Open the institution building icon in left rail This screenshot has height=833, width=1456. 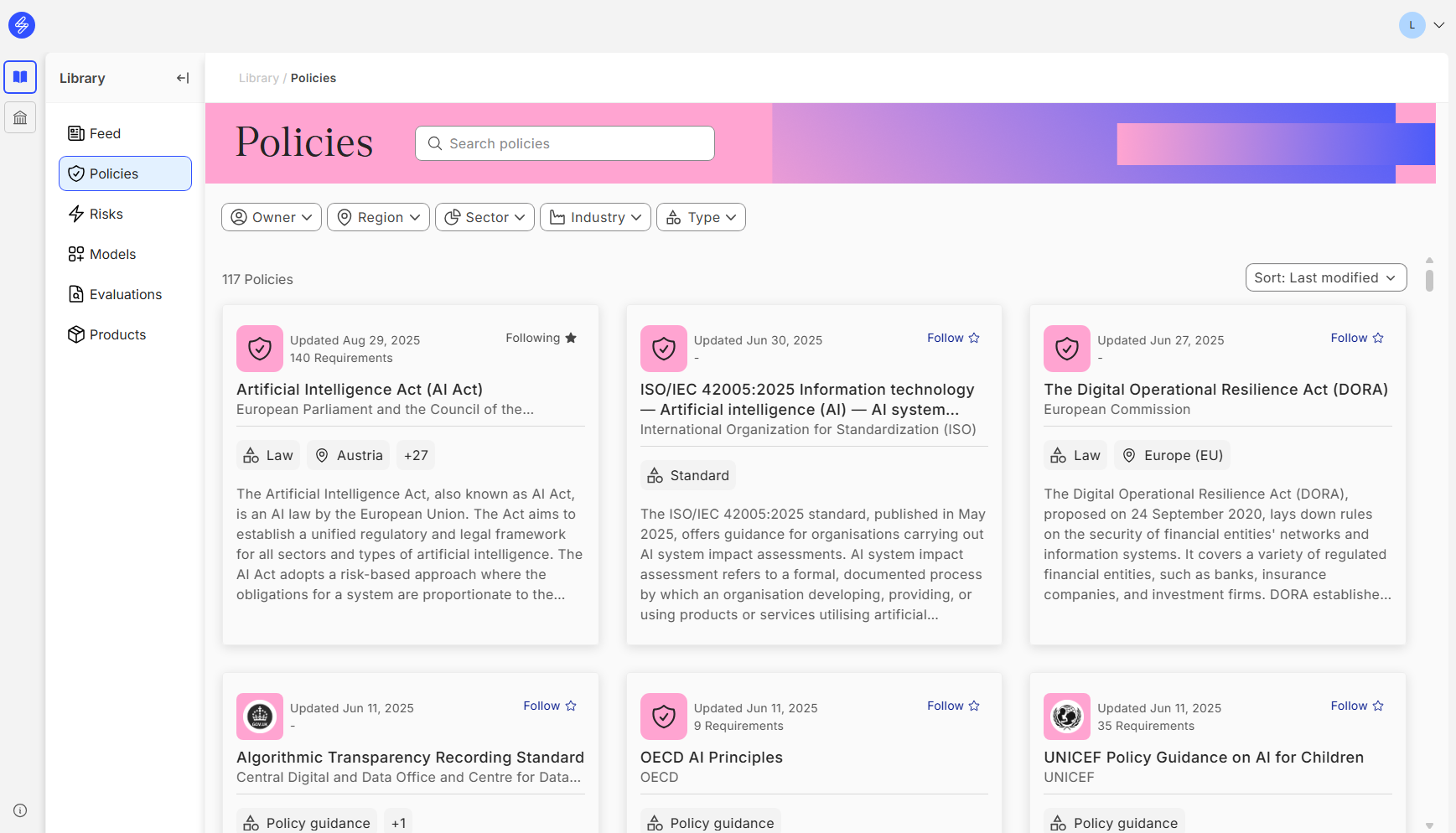(20, 118)
